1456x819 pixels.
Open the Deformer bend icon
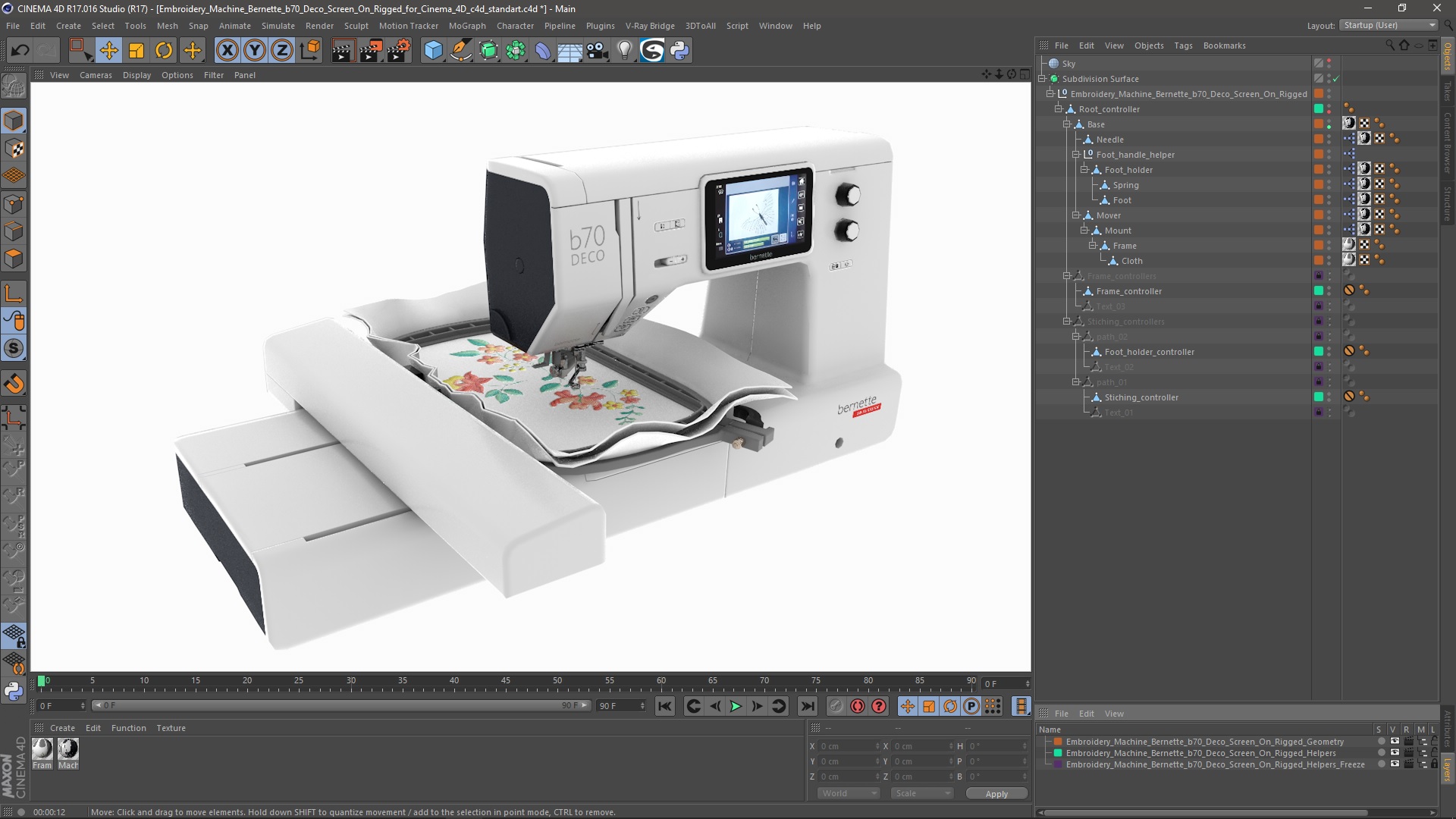543,51
